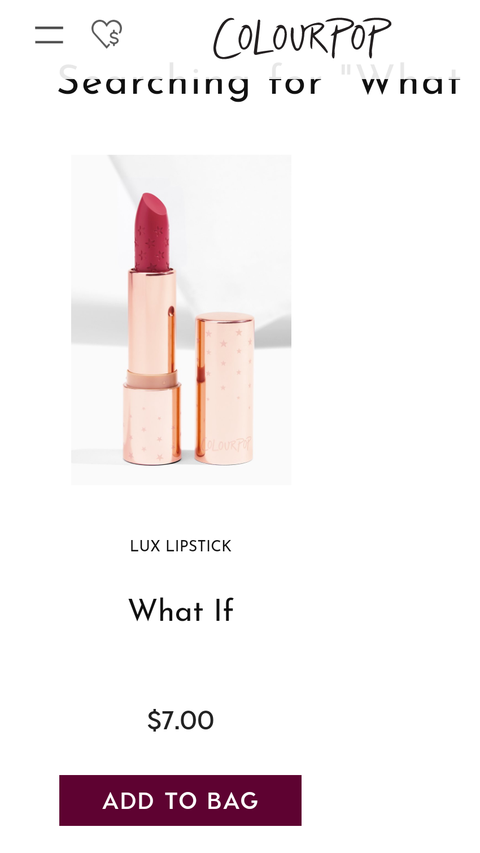
Task: Click the Searching for heading text
Action: [x=259, y=83]
